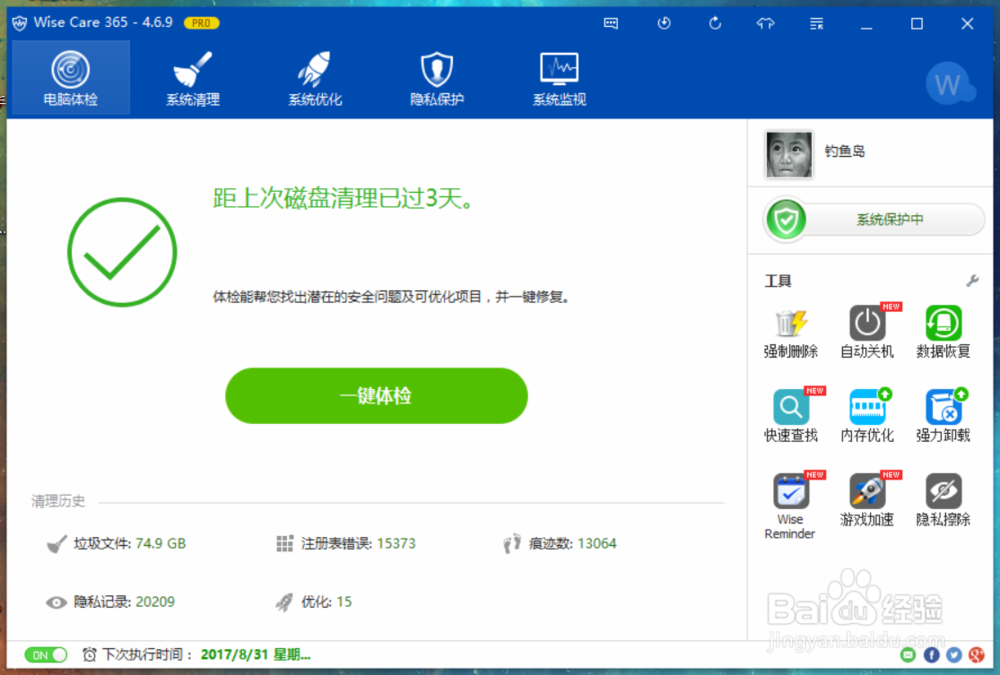Screen dimensions: 1000x675
Task: Open the main menu lines icon
Action: tap(816, 24)
